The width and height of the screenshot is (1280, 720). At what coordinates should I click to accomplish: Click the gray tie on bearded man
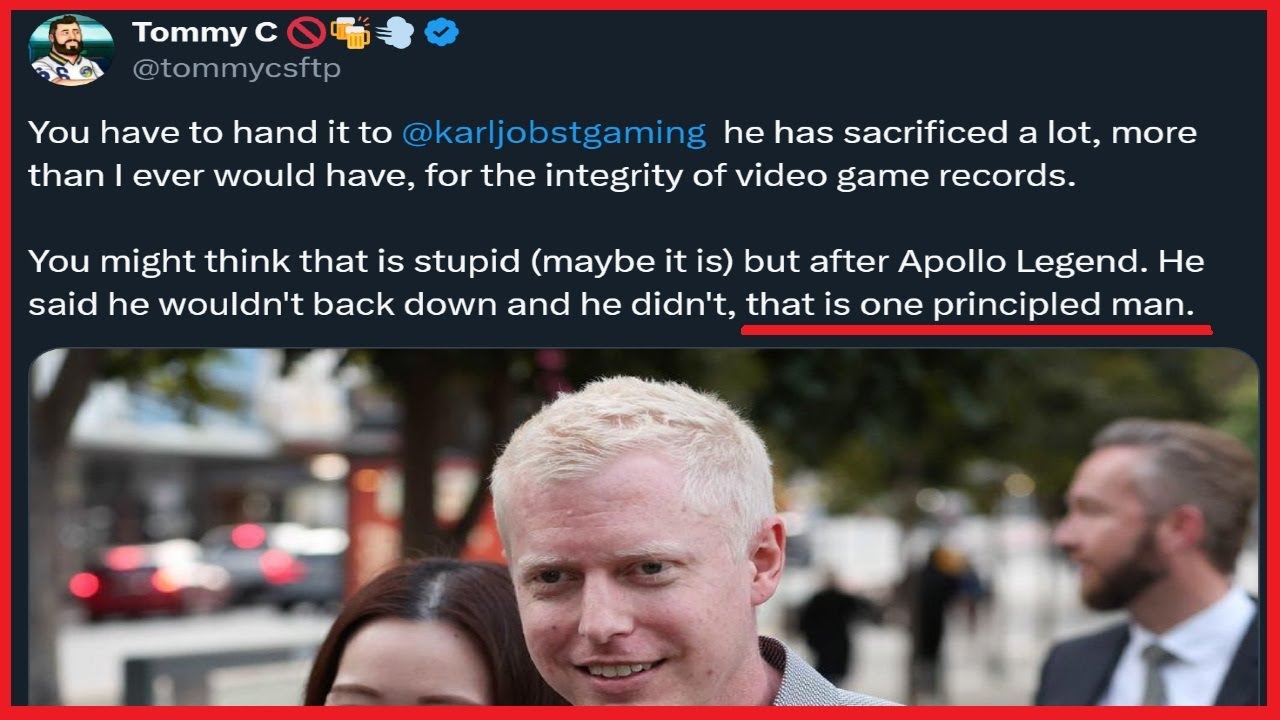1153,673
